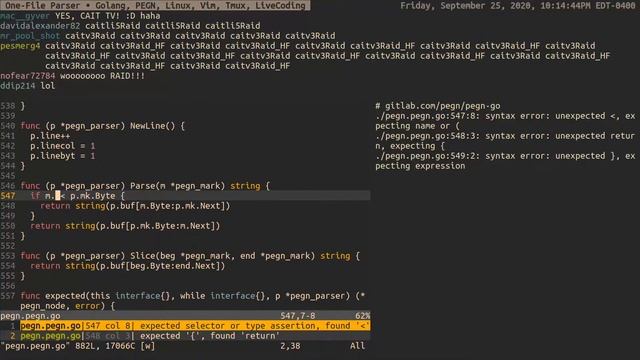Click chat username 'mr_pool_shot'
The height and width of the screenshot is (360, 640).
30,36
